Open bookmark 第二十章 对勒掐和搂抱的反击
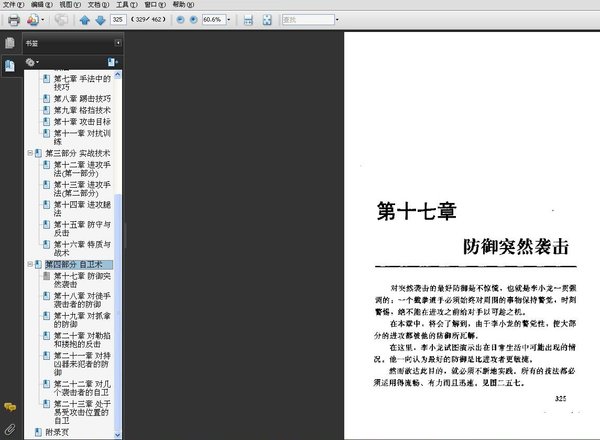 pos(82,340)
